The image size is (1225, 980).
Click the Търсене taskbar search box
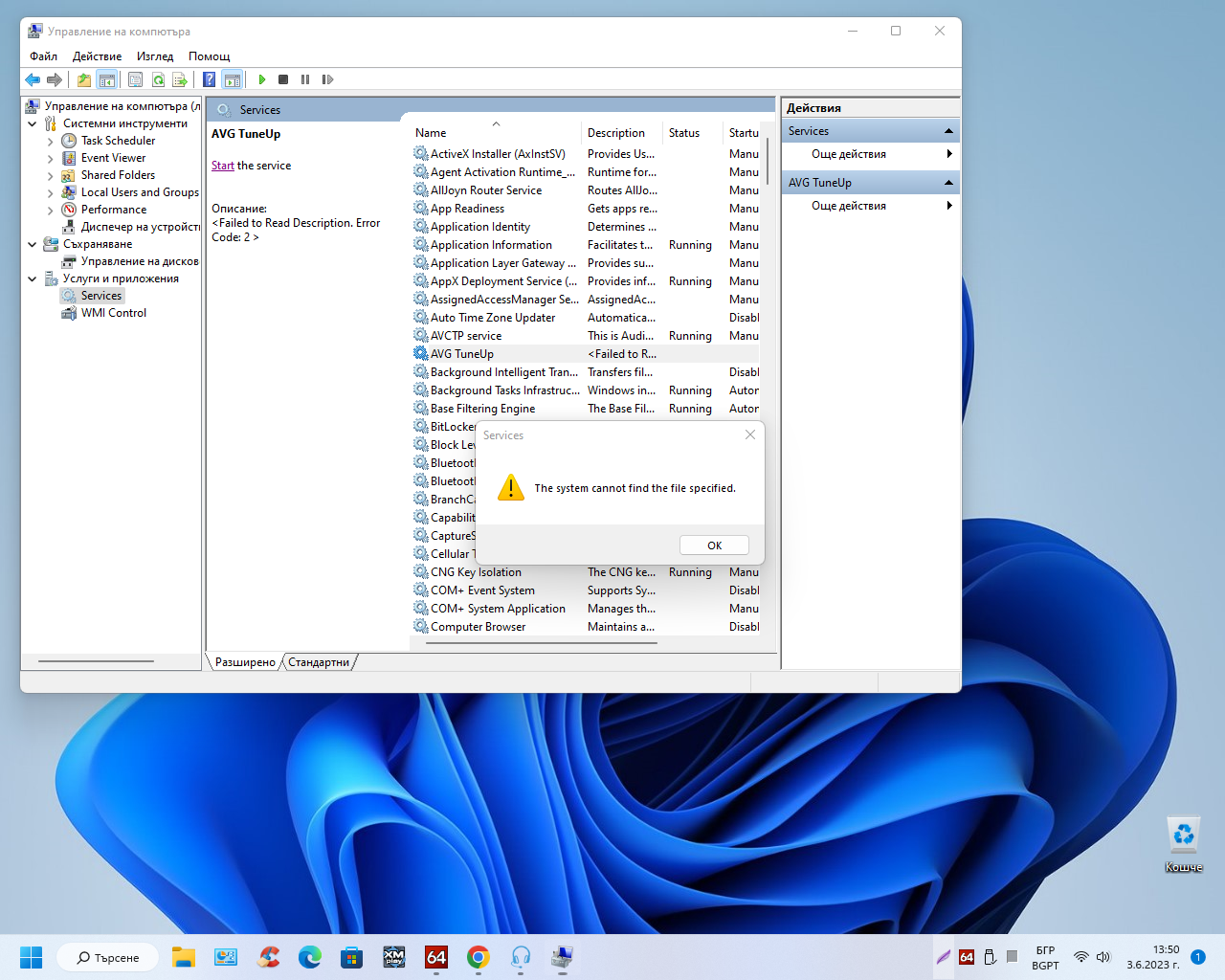click(x=107, y=957)
